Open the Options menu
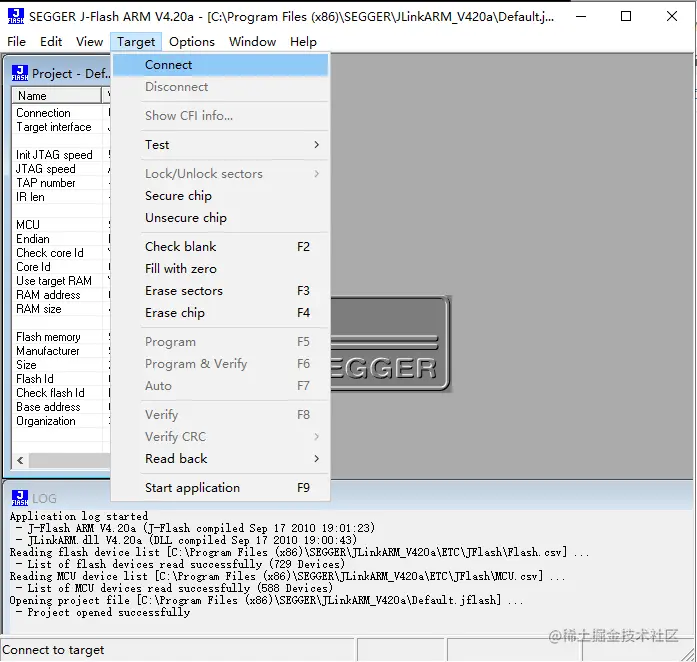This screenshot has width=697, height=662. (x=192, y=42)
